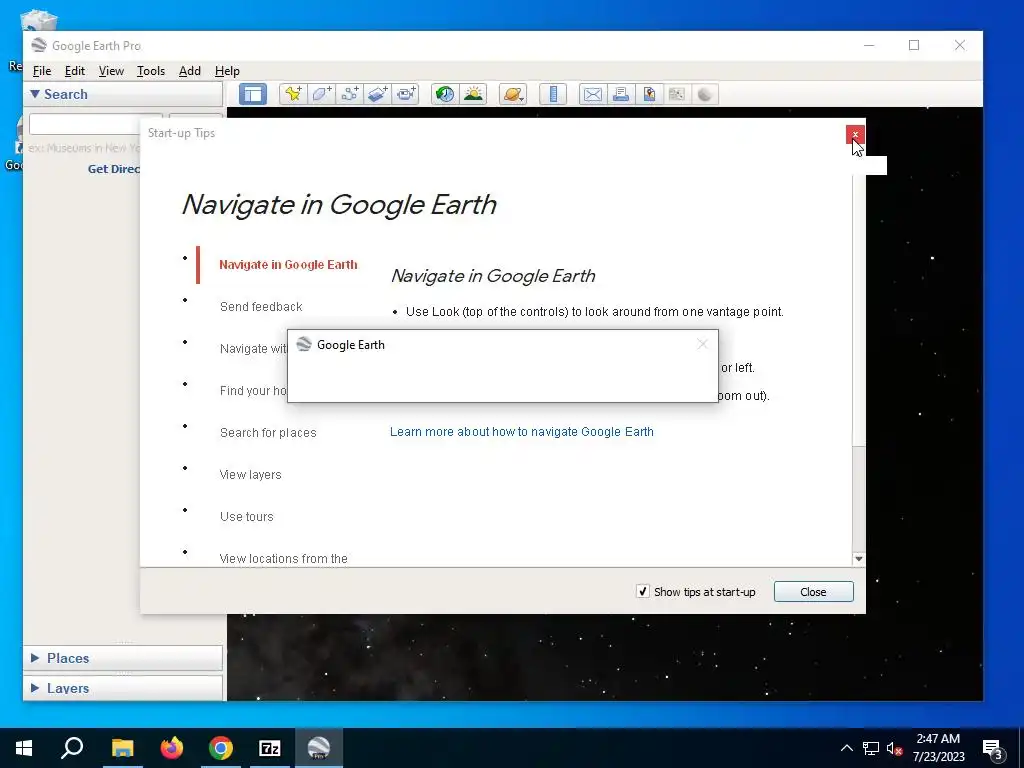This screenshot has width=1024, height=768.
Task: Open the Windows Start menu
Action: coord(24,748)
